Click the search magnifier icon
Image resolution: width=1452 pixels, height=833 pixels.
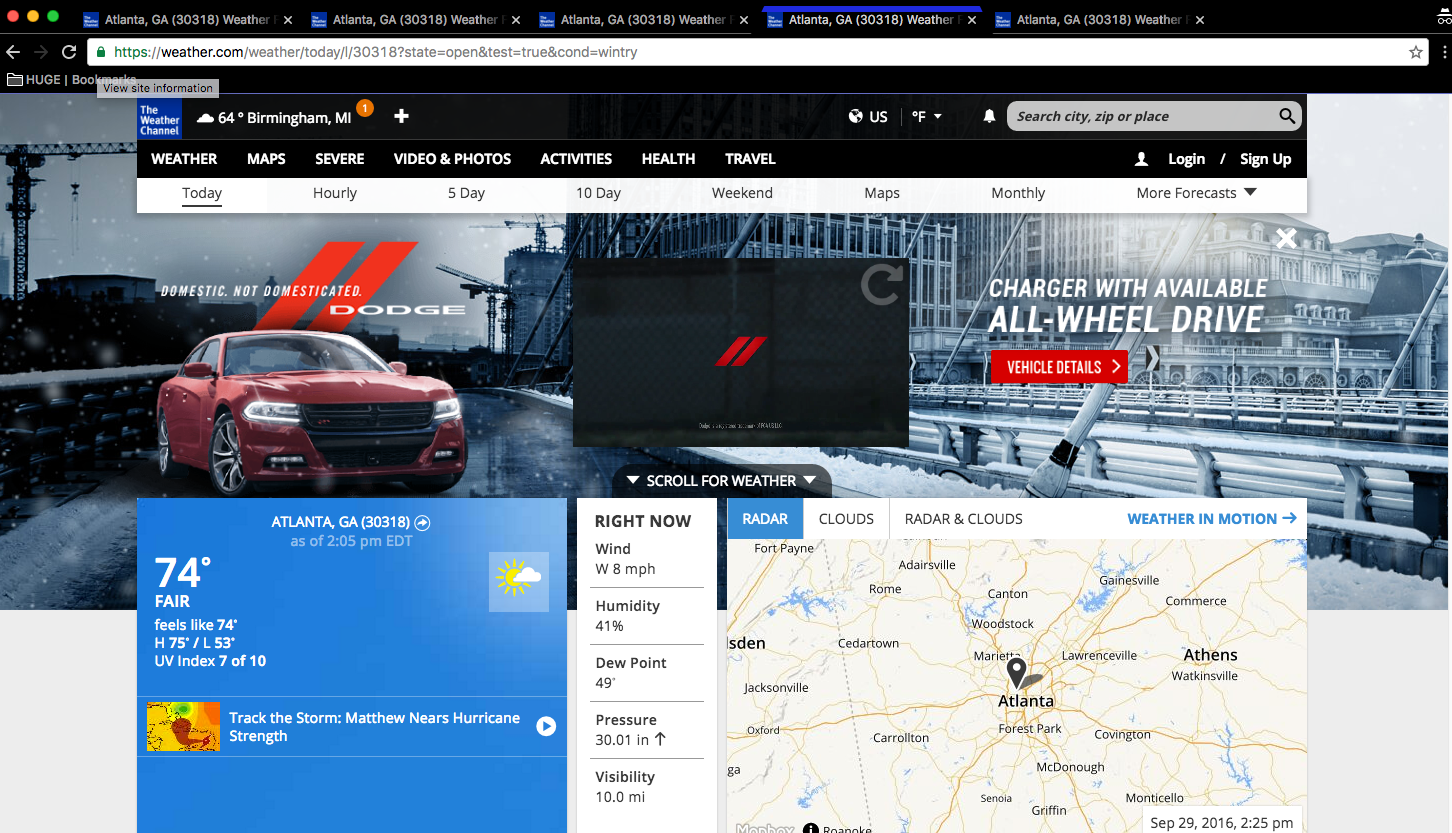[1287, 116]
